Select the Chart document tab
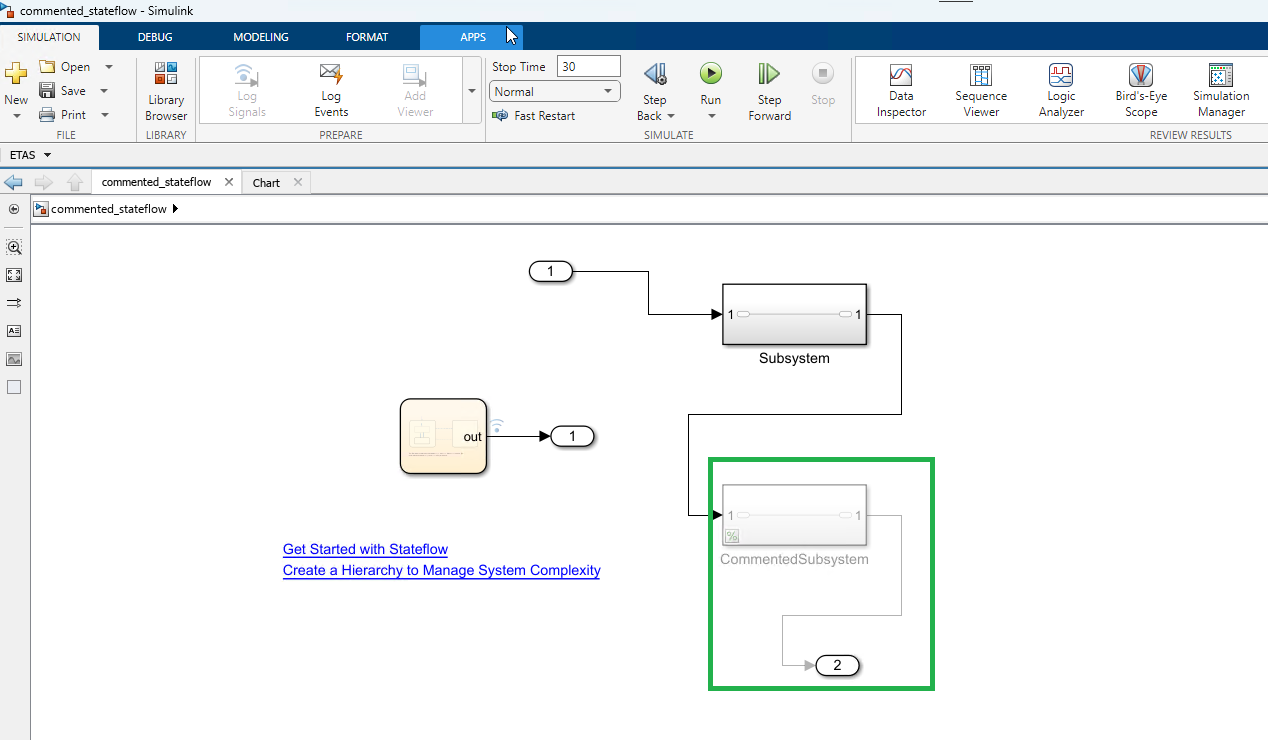This screenshot has height=740, width=1268. pyautogui.click(x=266, y=183)
